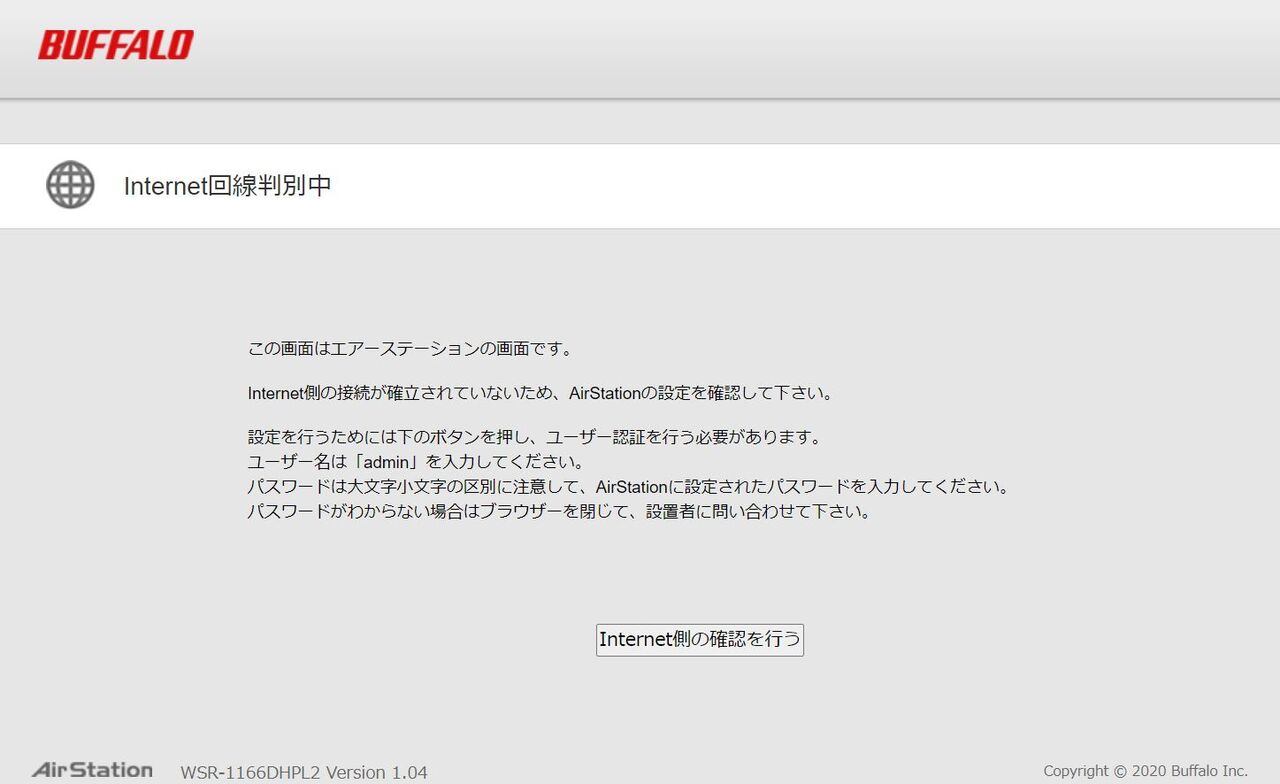Click the BUFFALO logo in the header
This screenshot has height=784, width=1280.
[x=114, y=44]
